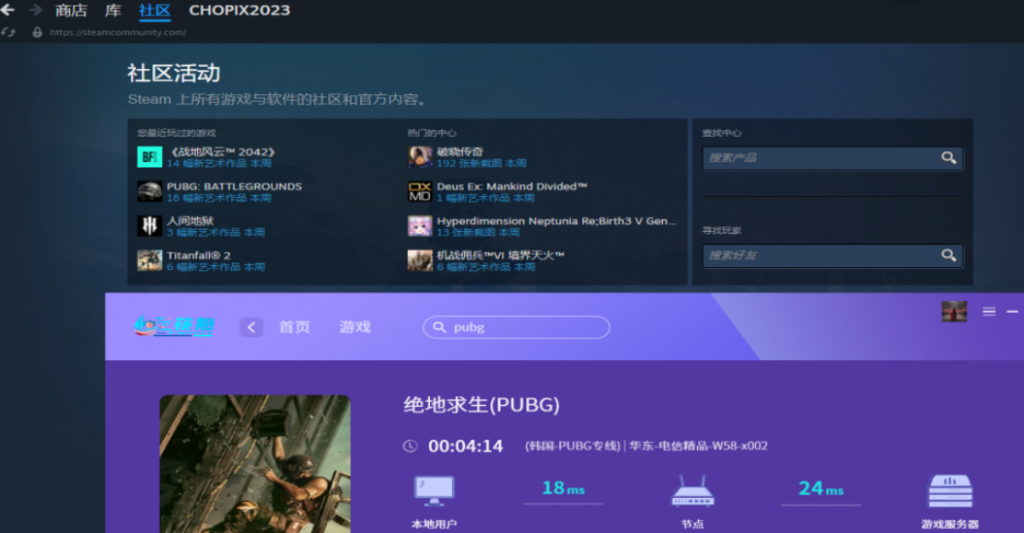Open the Battlefield 2042 game icon
Image resolution: width=1024 pixels, height=533 pixels.
pos(150,157)
